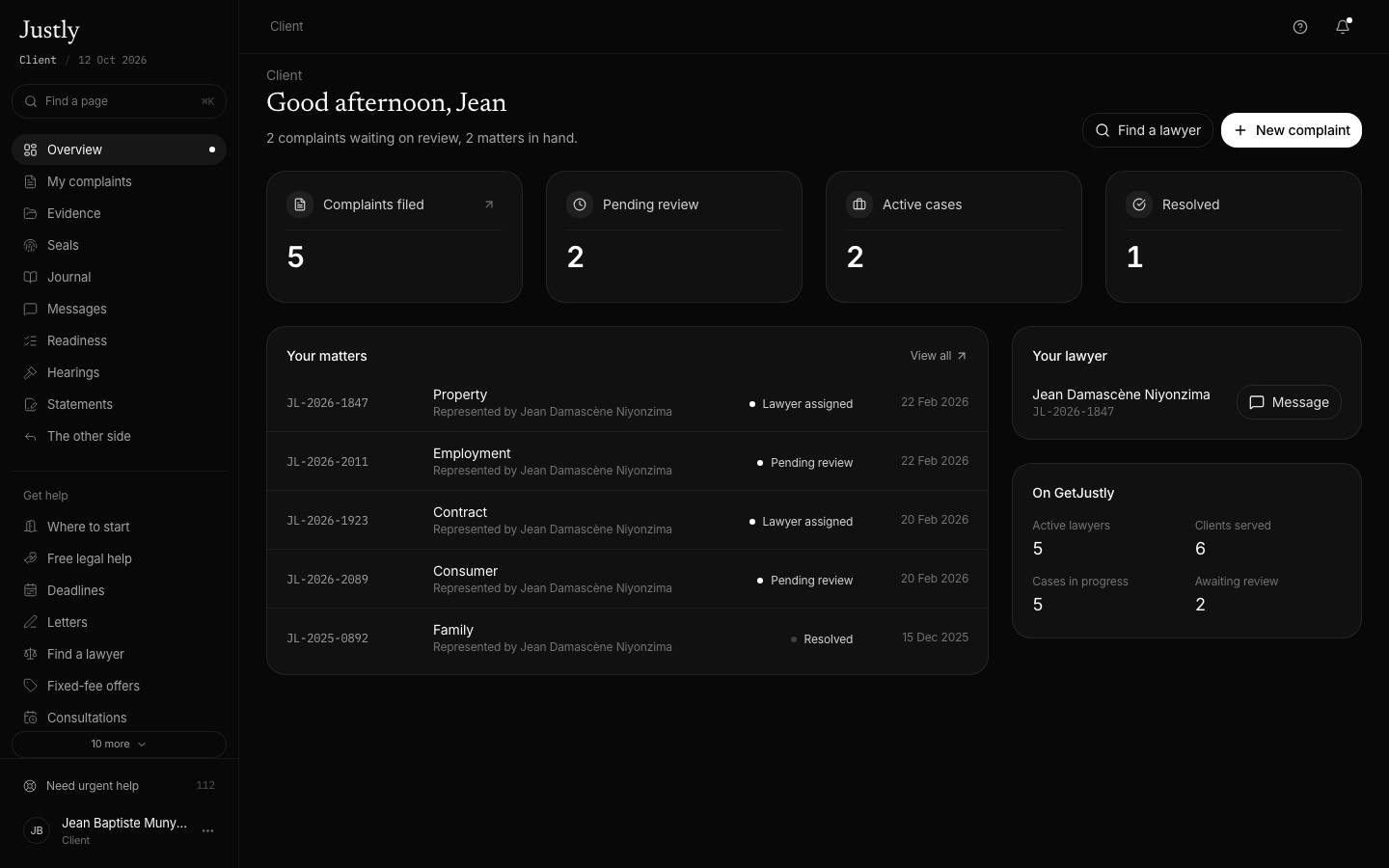This screenshot has height=868, width=1389.
Task: Click View all matters link
Action: click(x=939, y=356)
